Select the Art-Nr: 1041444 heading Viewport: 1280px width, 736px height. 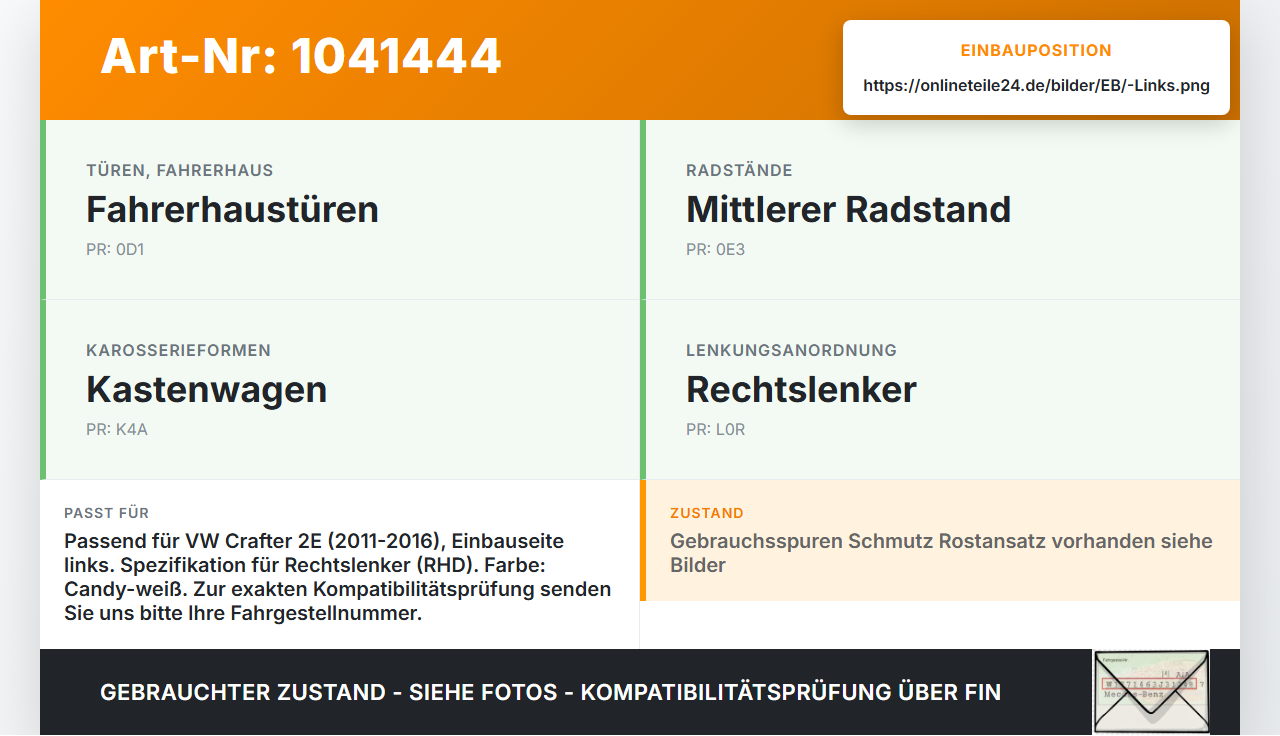pyautogui.click(x=301, y=56)
